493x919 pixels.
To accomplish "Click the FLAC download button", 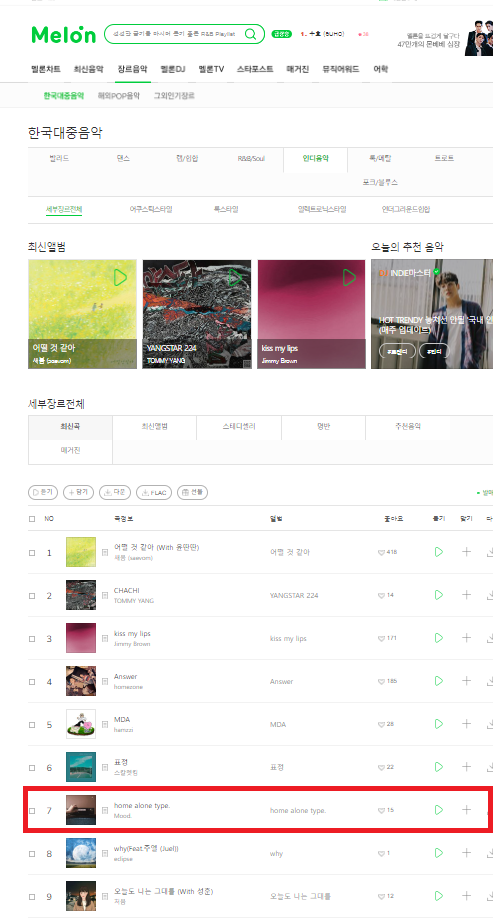I will pyautogui.click(x=154, y=492).
